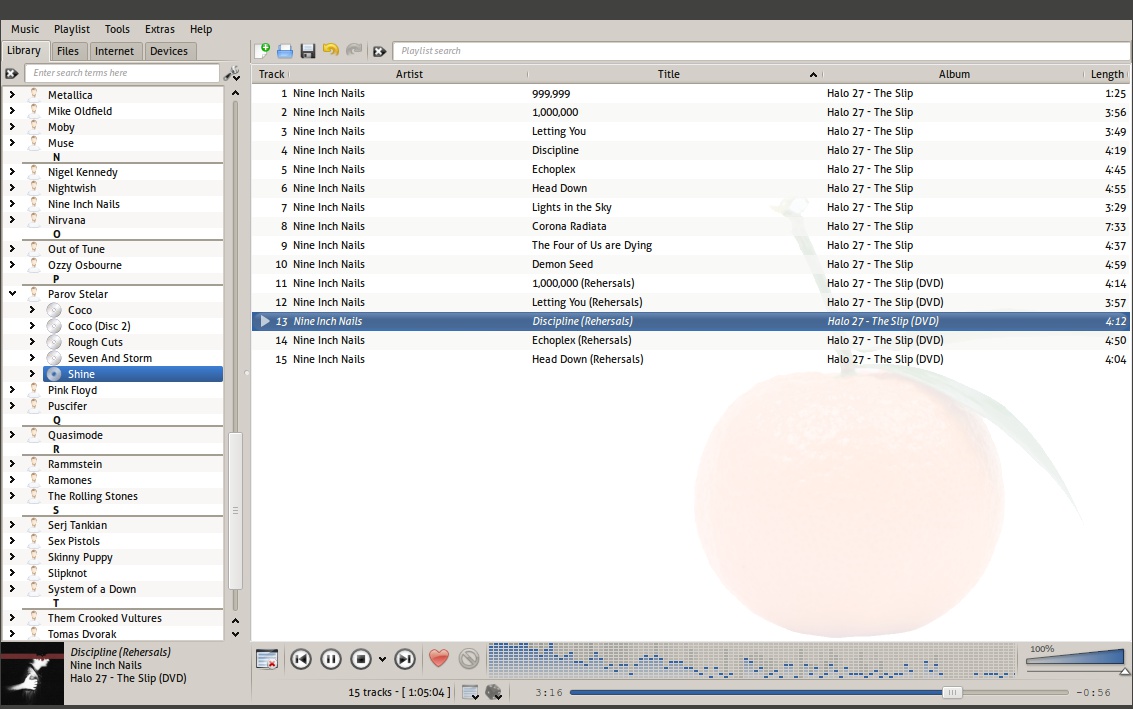The image size is (1133, 709).
Task: Click the Nirvana artist icon
Action: (x=34, y=220)
